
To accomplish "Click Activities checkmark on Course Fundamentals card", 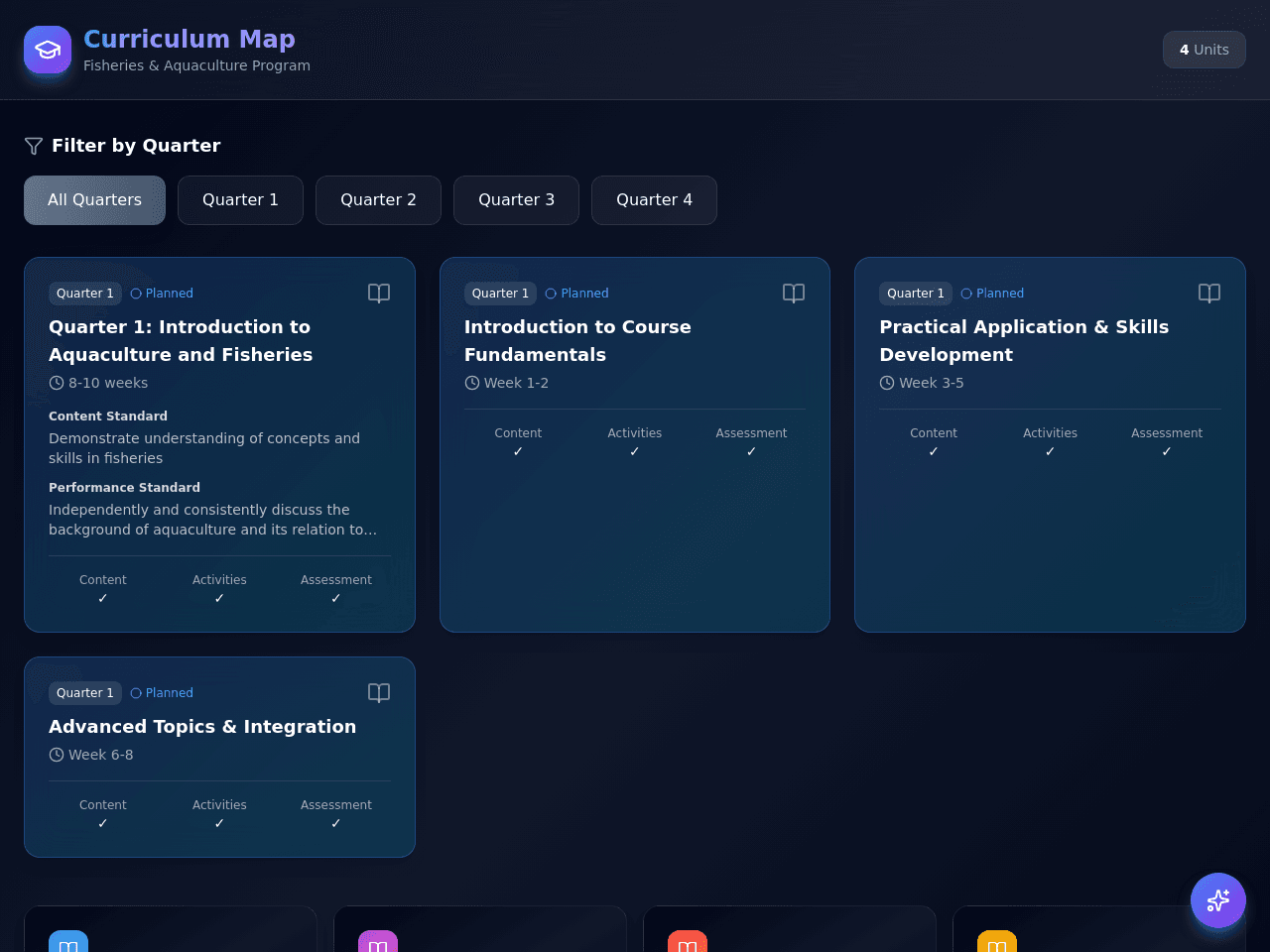I will [635, 451].
